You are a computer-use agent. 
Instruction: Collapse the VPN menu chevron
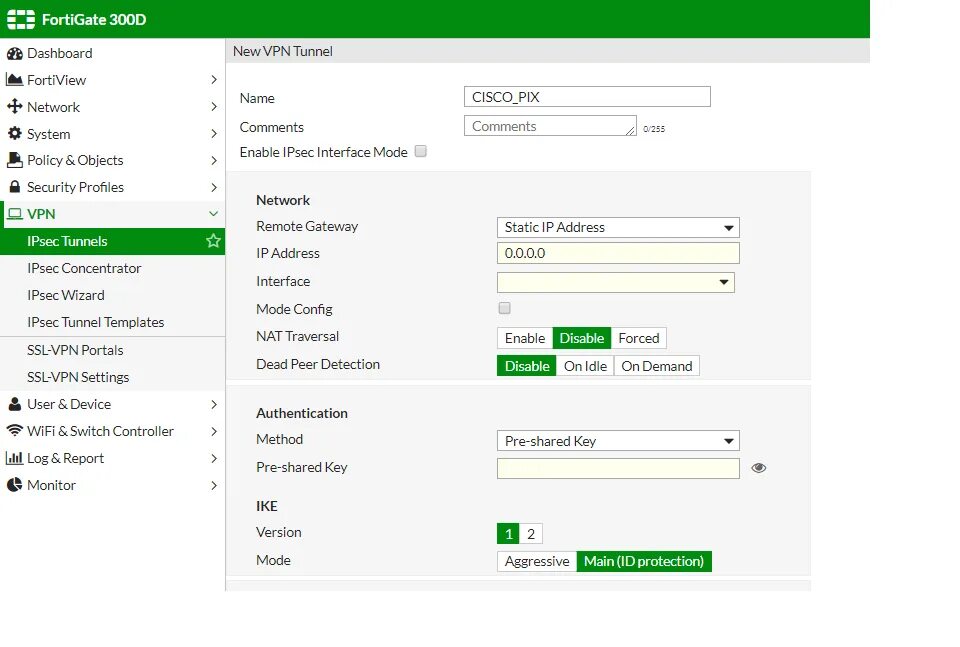coord(214,214)
